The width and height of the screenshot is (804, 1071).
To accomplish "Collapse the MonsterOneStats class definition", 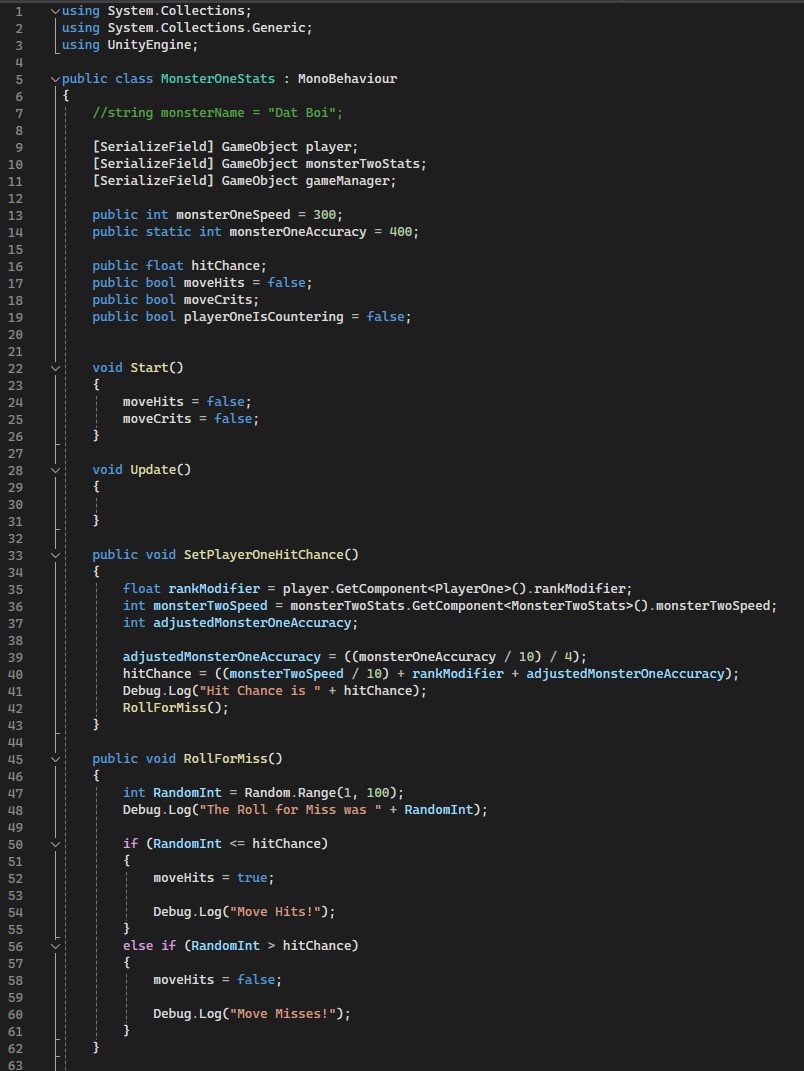I will click(55, 79).
